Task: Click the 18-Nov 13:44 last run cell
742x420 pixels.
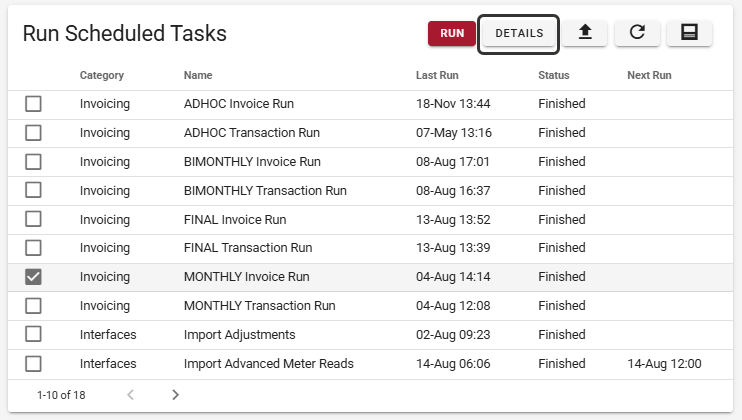Action: point(453,104)
